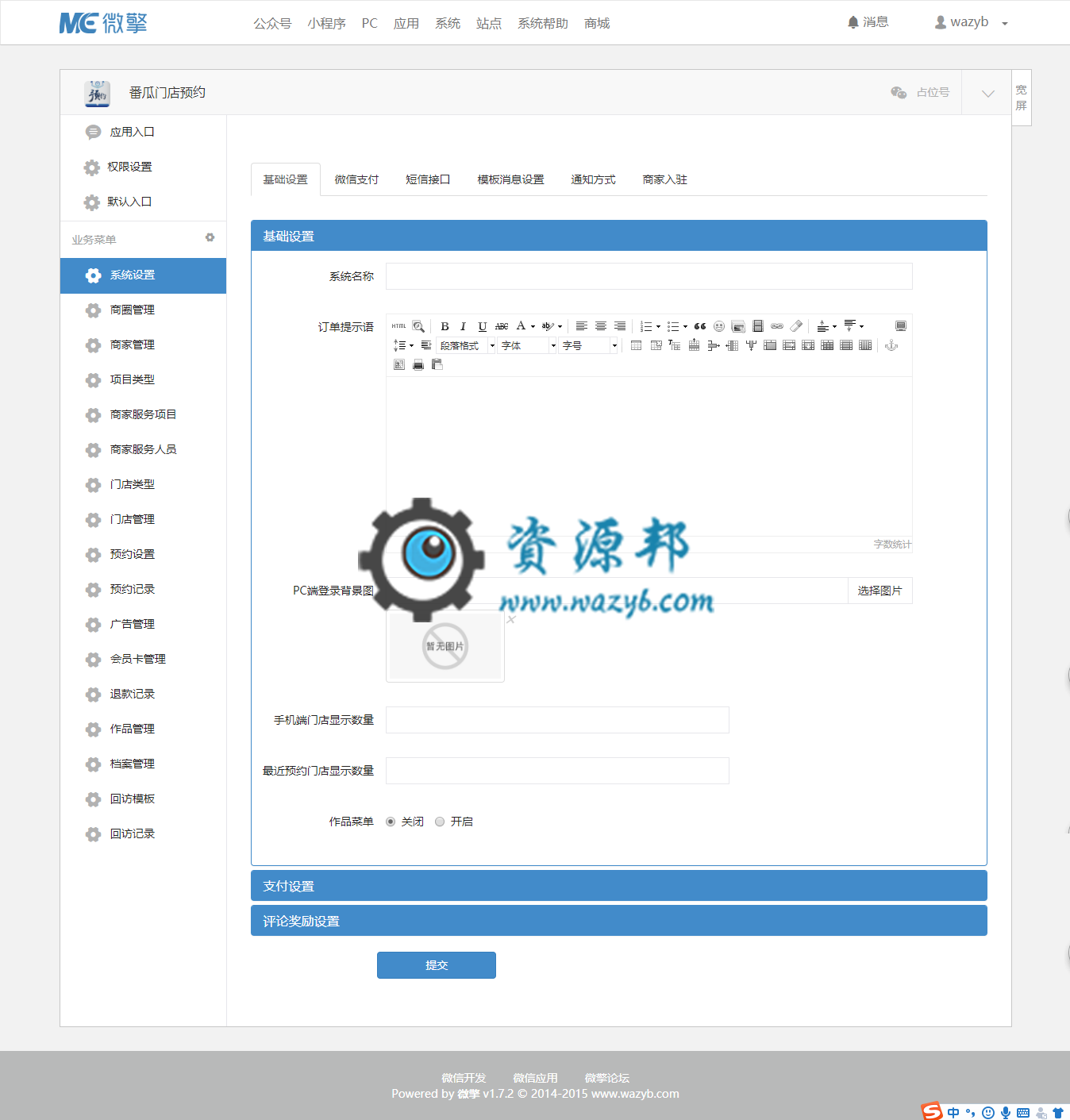Select 关闭 for 作品菜单
This screenshot has height=1120, width=1070.
[x=391, y=822]
